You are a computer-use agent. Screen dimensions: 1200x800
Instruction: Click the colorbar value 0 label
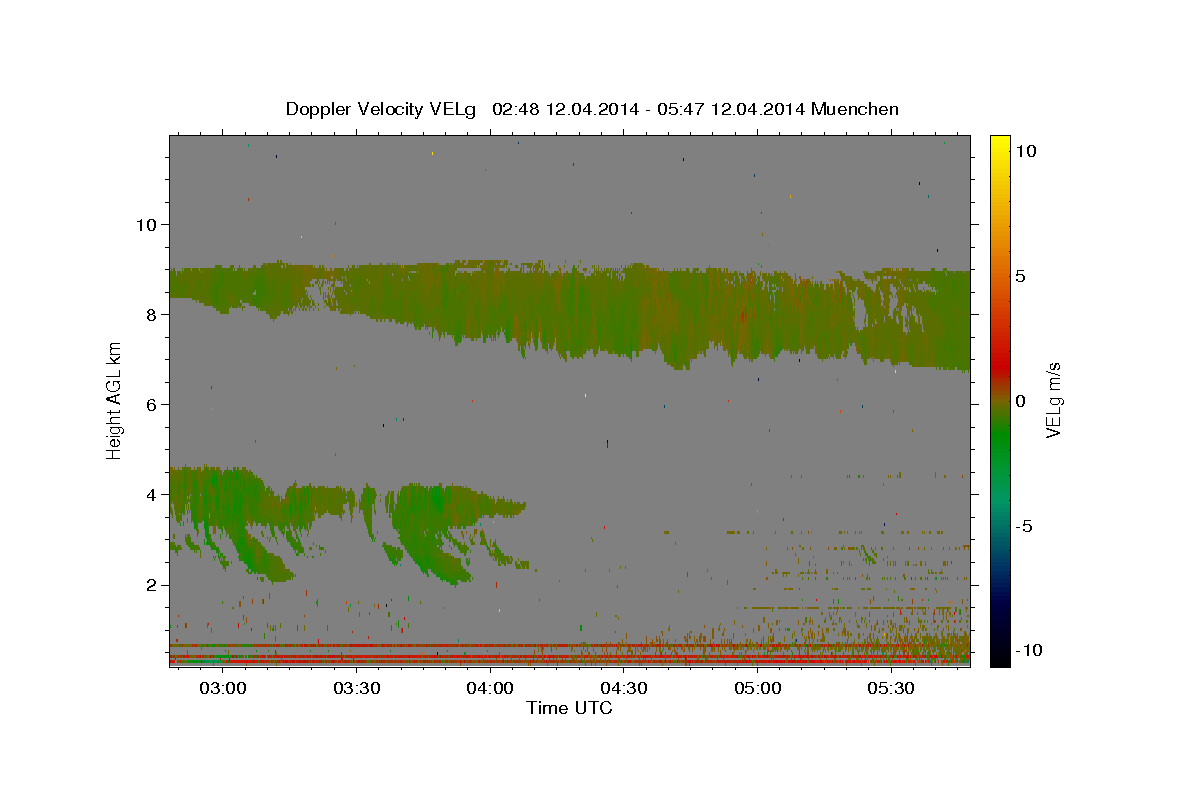coord(1020,401)
